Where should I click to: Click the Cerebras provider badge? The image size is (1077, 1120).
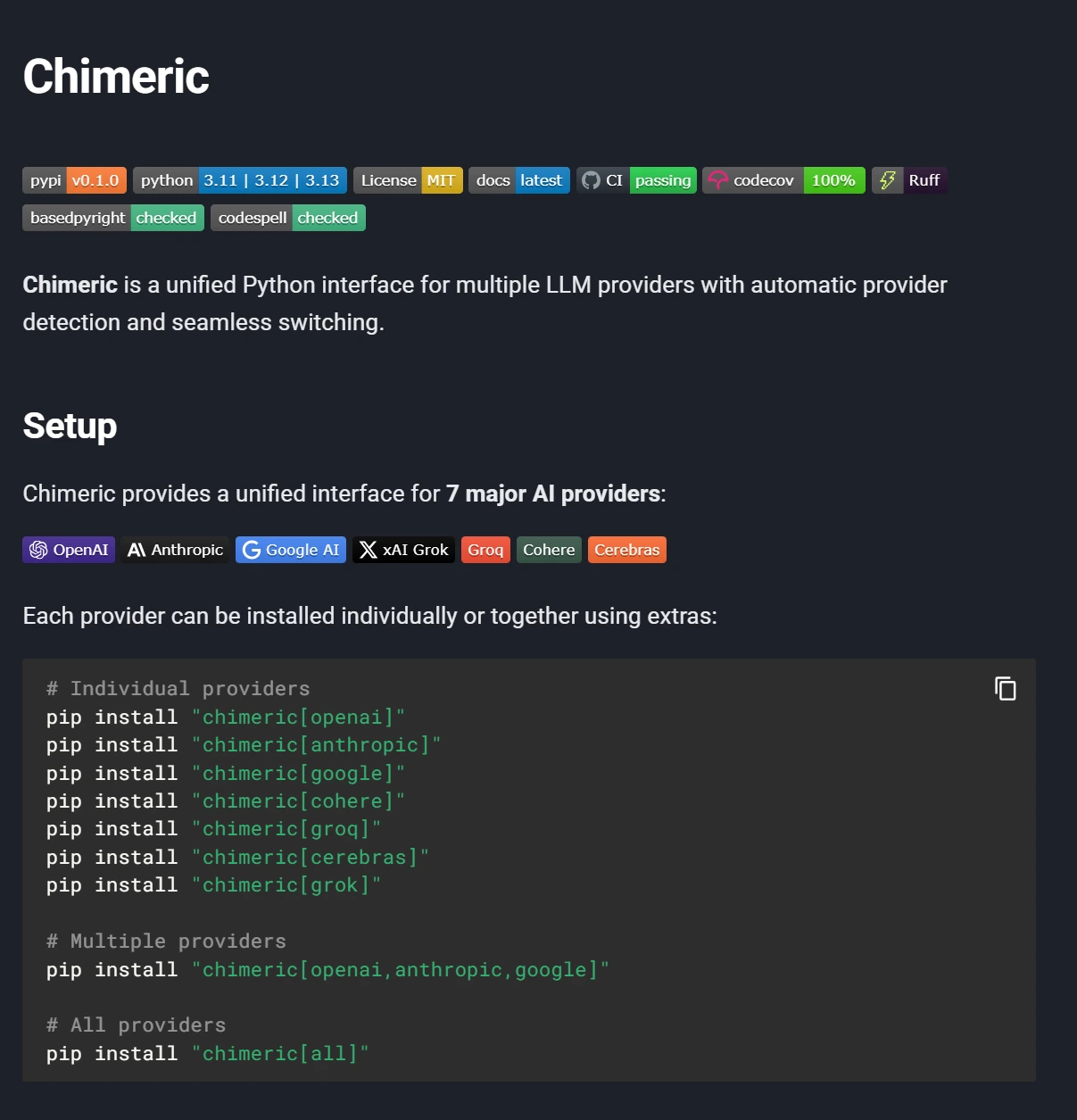tap(626, 549)
